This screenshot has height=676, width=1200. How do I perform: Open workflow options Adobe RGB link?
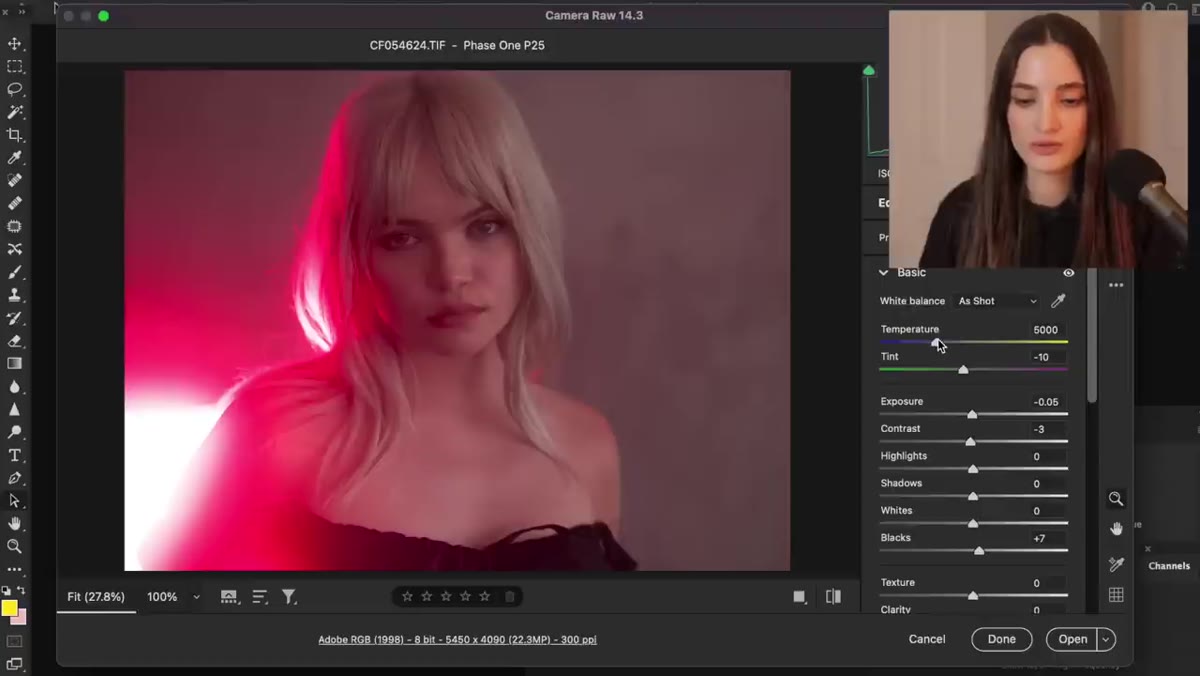[x=457, y=639]
